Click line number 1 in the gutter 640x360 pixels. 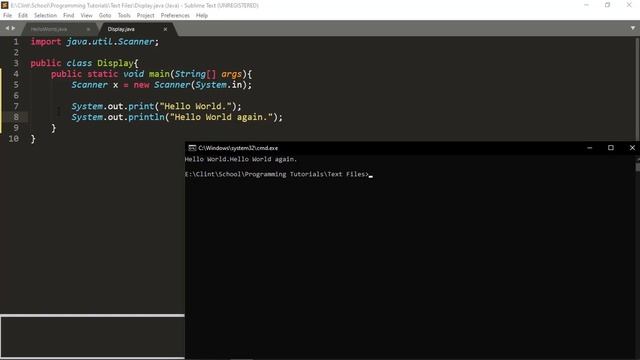coord(16,42)
